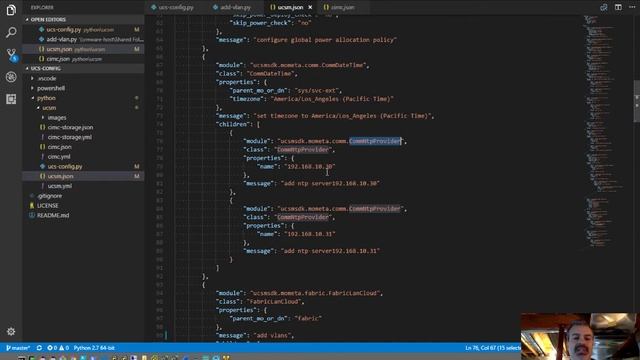The image size is (640, 360).
Task: Open cimc-storage.yml in file tree
Action: click(x=69, y=137)
